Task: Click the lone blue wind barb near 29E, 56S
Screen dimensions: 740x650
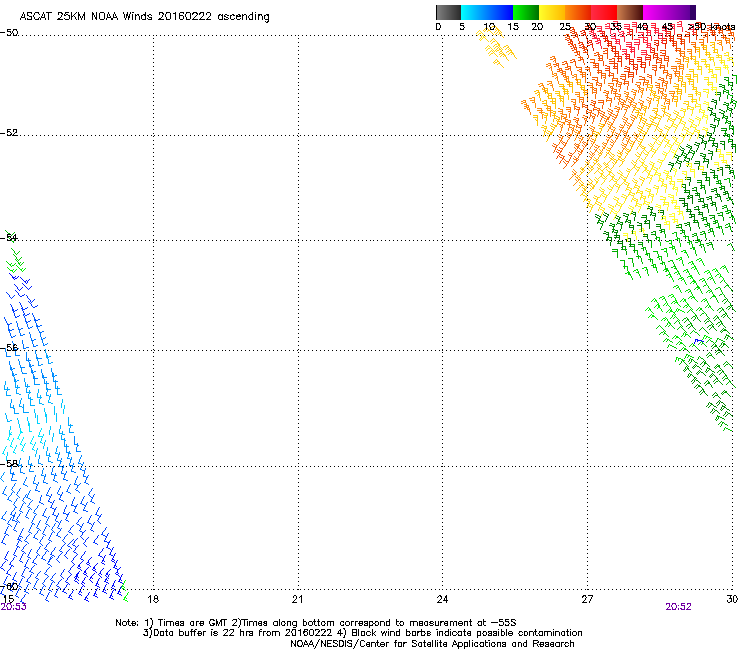Action: 699,341
